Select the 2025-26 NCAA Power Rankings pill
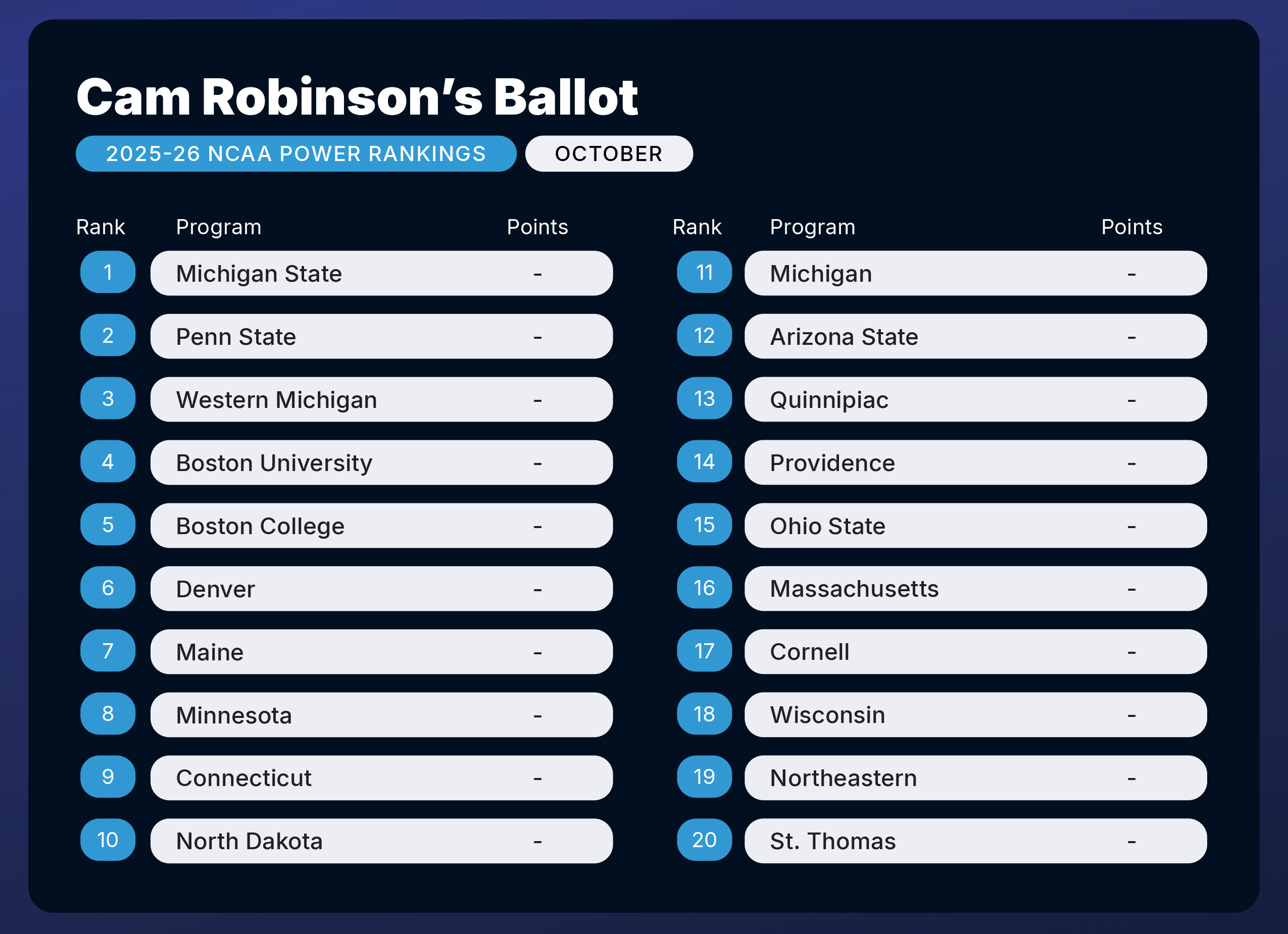The height and width of the screenshot is (934, 1288). (x=296, y=154)
